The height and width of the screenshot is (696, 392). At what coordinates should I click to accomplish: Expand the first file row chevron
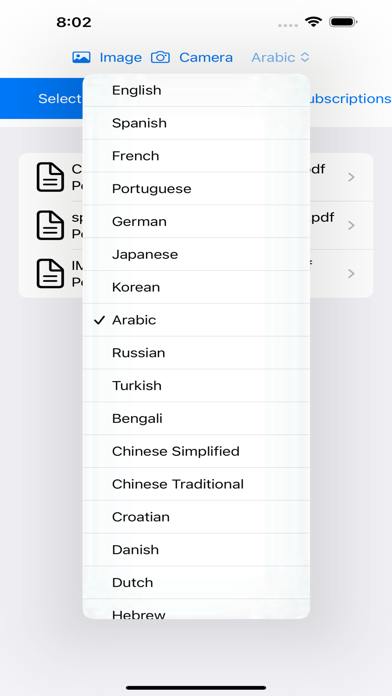pos(352,177)
